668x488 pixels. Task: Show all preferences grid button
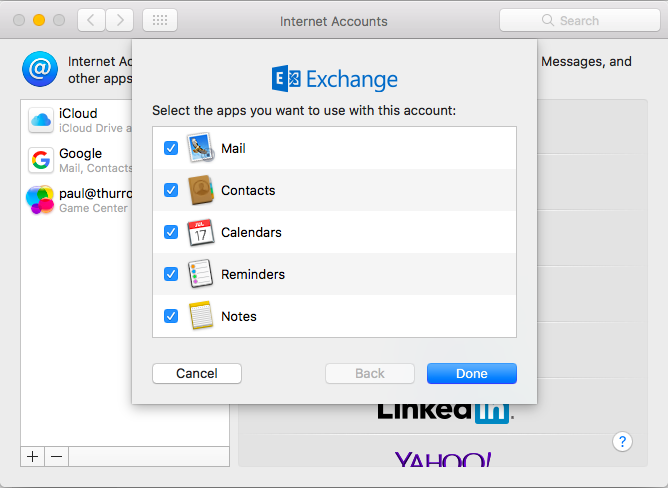pos(160,20)
